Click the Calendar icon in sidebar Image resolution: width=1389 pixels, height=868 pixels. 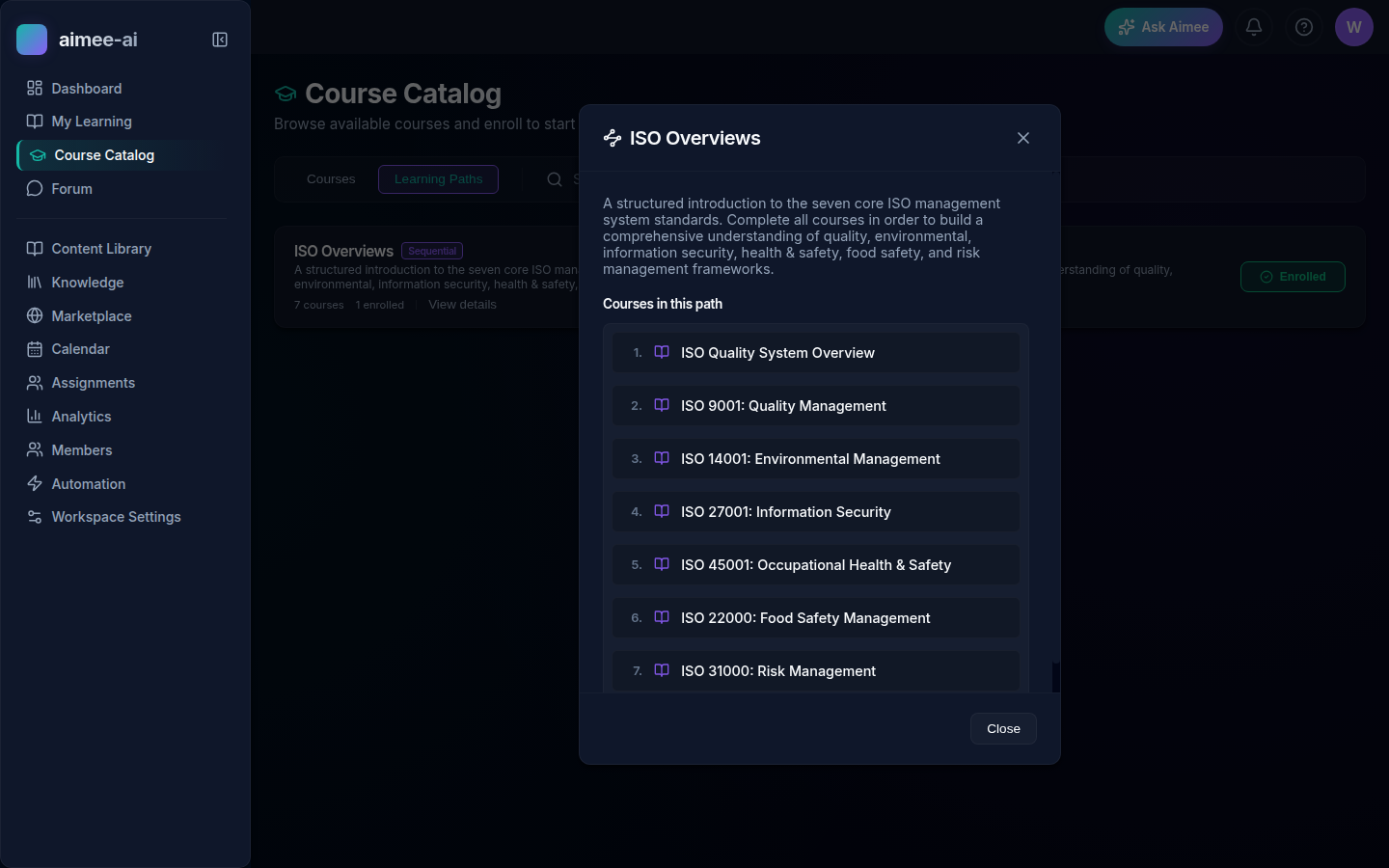coord(35,349)
